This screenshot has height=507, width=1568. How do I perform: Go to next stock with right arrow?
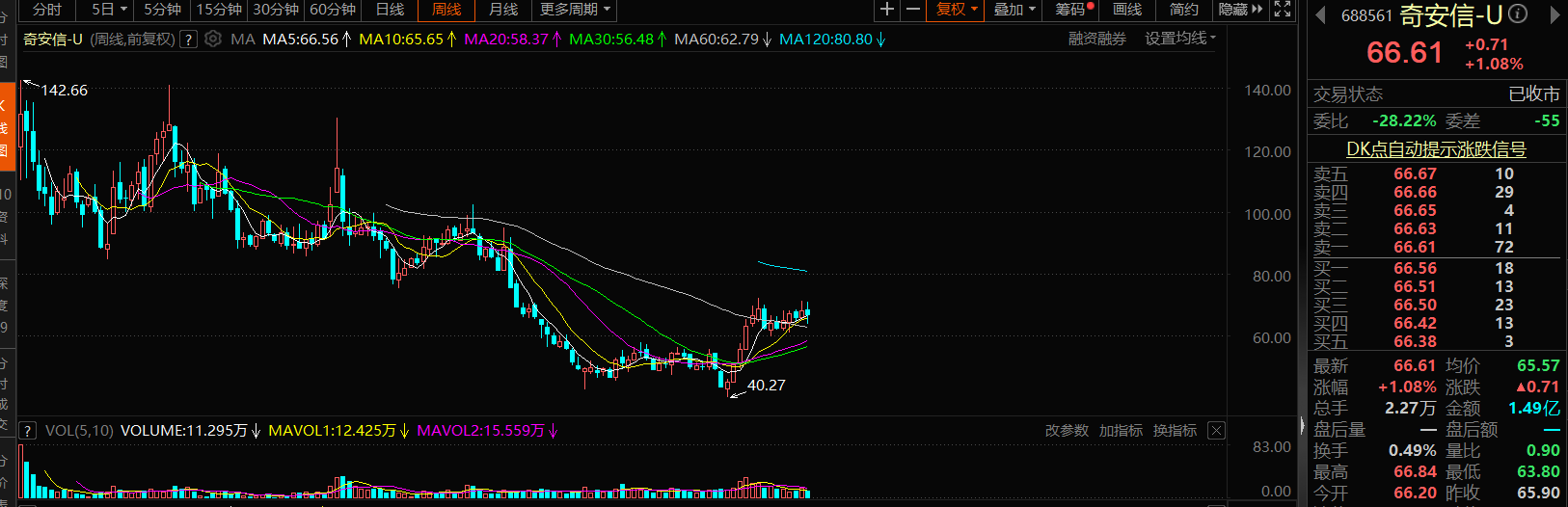(x=1554, y=15)
